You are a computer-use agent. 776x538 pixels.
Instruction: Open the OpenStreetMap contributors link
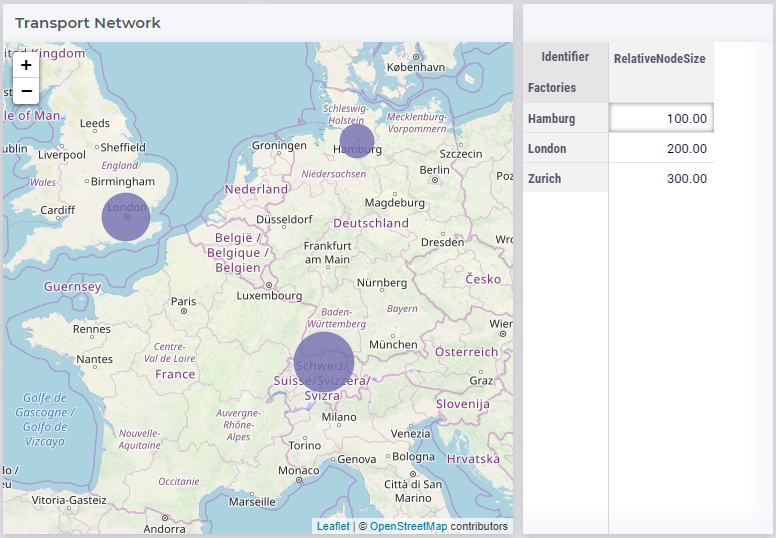(408, 526)
